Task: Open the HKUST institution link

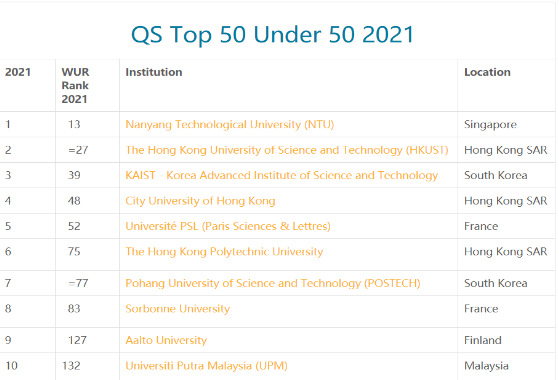Action: coord(287,150)
